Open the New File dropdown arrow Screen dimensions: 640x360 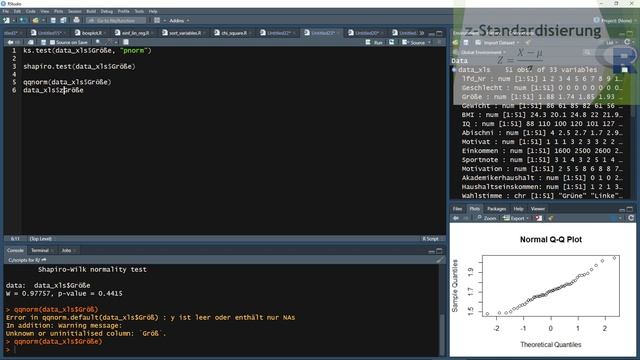coord(13,20)
